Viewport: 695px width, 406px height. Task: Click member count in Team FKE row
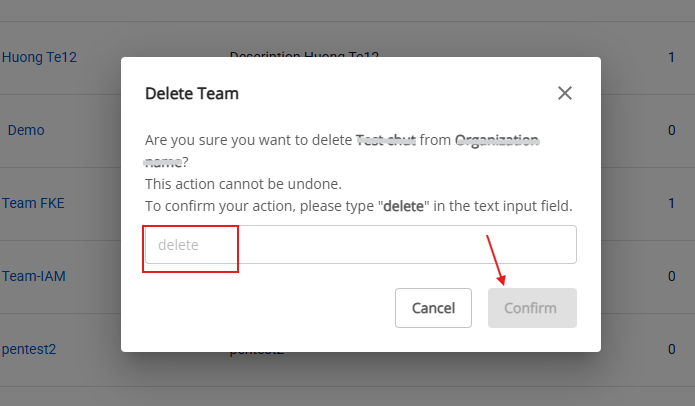[x=671, y=203]
